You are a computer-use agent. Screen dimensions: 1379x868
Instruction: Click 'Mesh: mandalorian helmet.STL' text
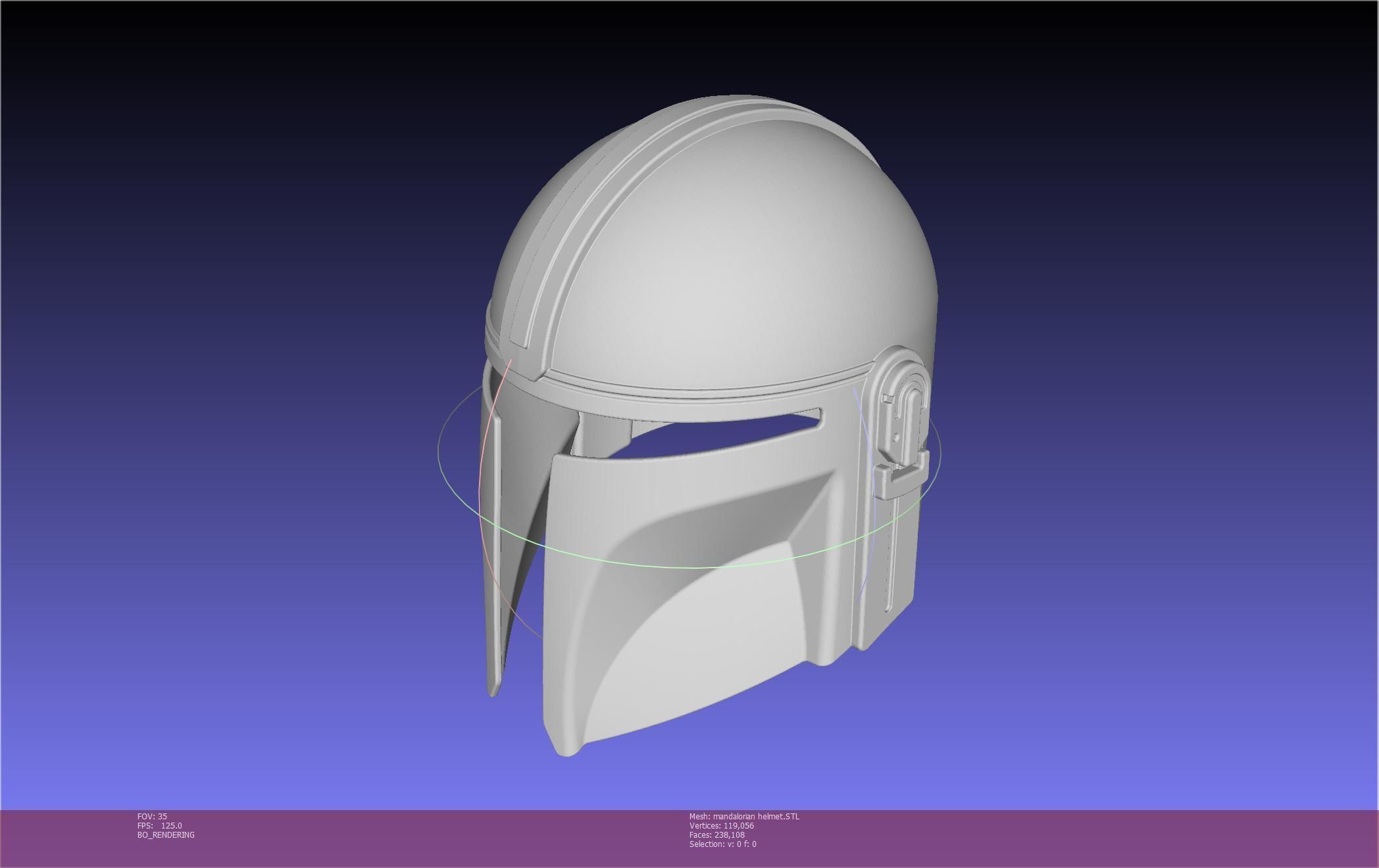pyautogui.click(x=744, y=816)
